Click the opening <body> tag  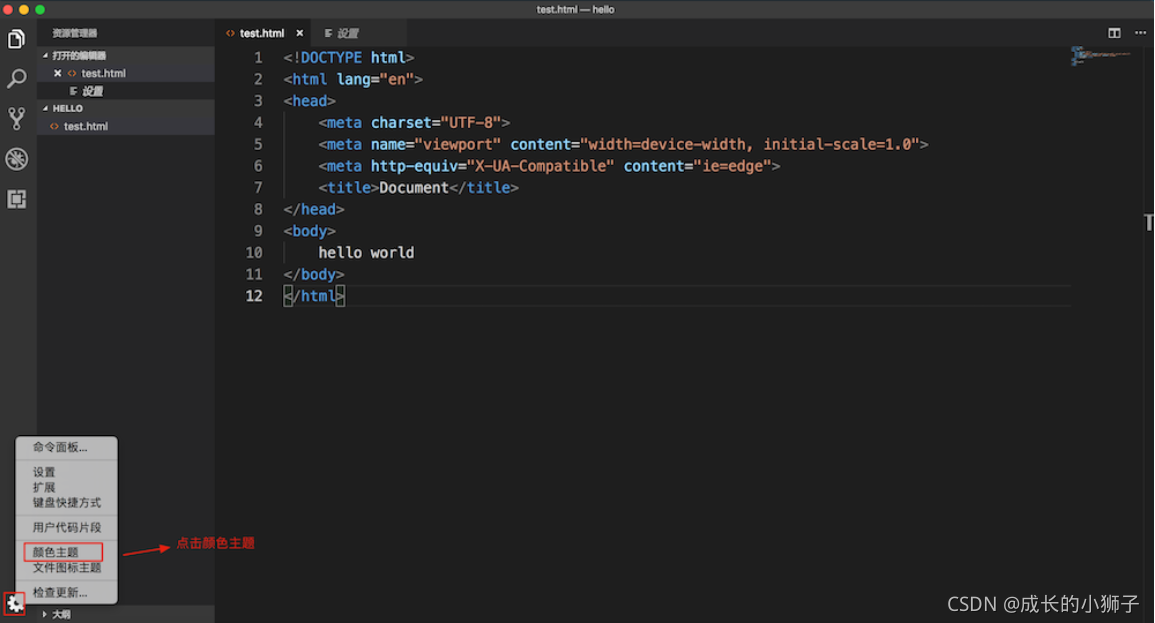309,231
